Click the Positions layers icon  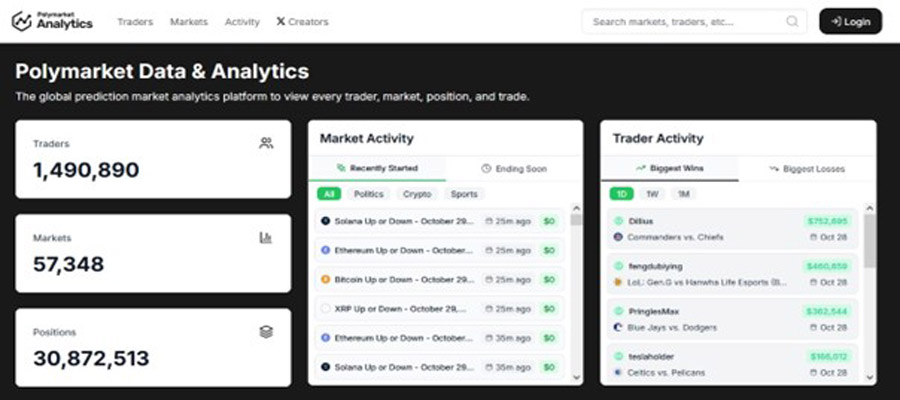coord(266,332)
